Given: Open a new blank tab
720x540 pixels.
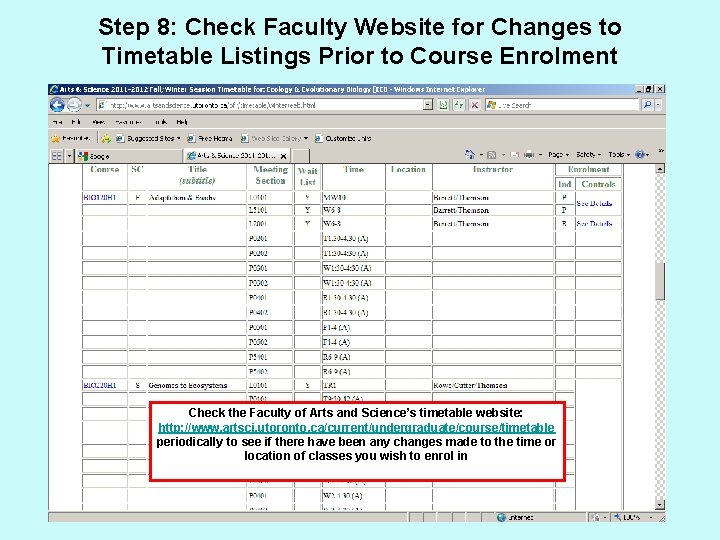Looking at the screenshot, I should pos(300,156).
